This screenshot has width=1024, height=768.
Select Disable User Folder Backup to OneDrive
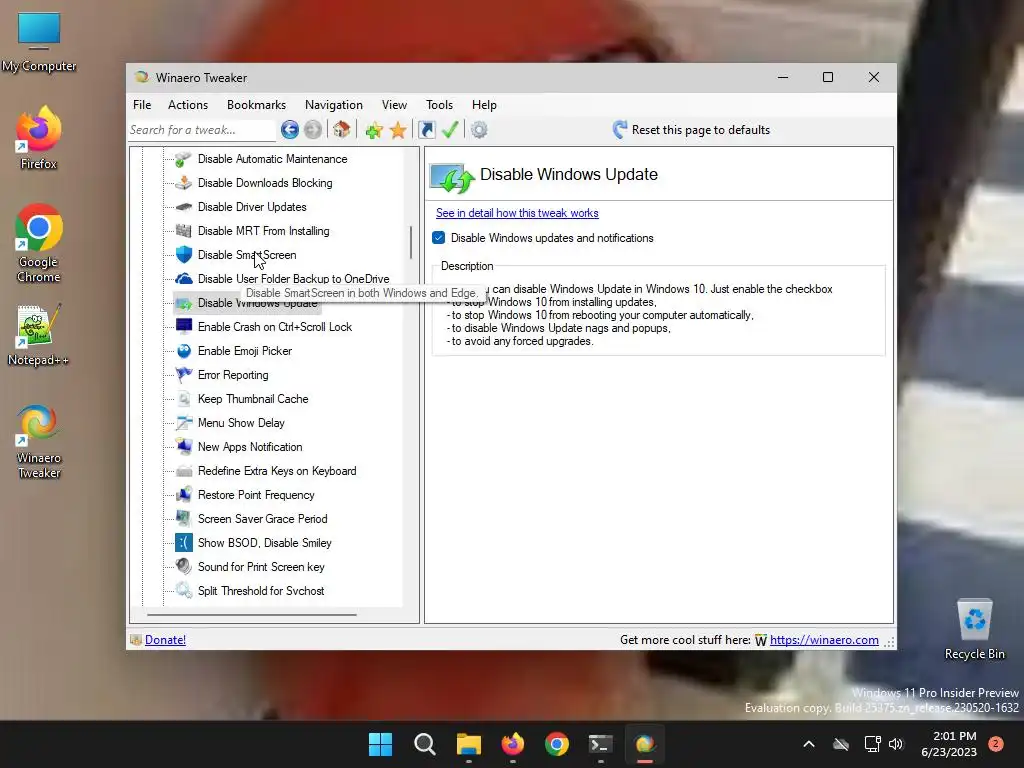coord(293,279)
